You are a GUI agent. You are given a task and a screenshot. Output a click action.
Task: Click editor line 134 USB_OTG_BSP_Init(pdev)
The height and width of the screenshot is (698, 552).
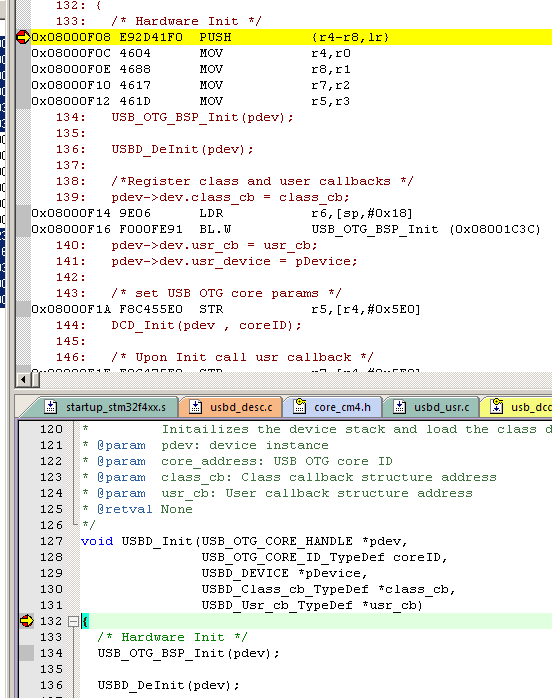(188, 653)
